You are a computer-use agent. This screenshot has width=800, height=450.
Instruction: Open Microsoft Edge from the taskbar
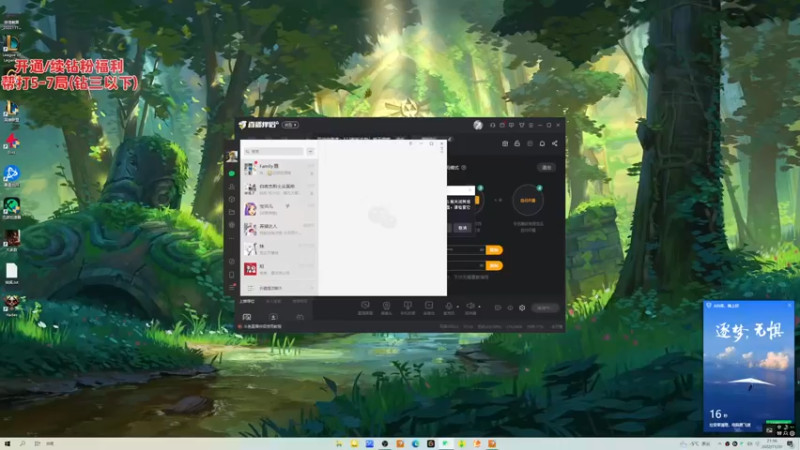coord(415,444)
